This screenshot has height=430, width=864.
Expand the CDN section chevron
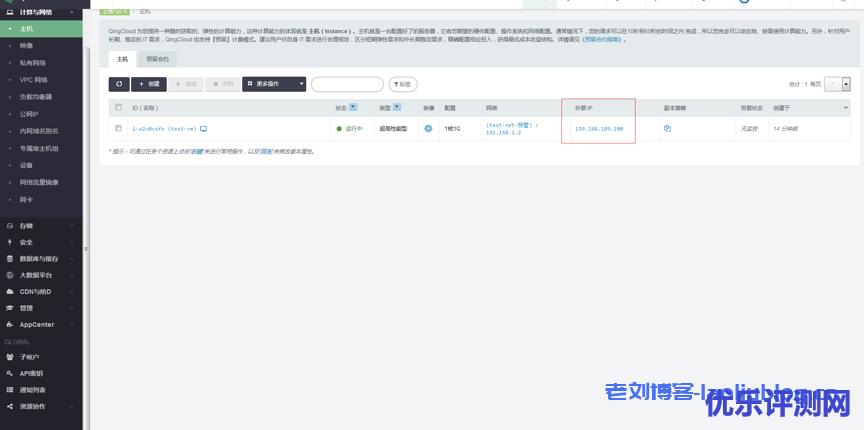72,292
